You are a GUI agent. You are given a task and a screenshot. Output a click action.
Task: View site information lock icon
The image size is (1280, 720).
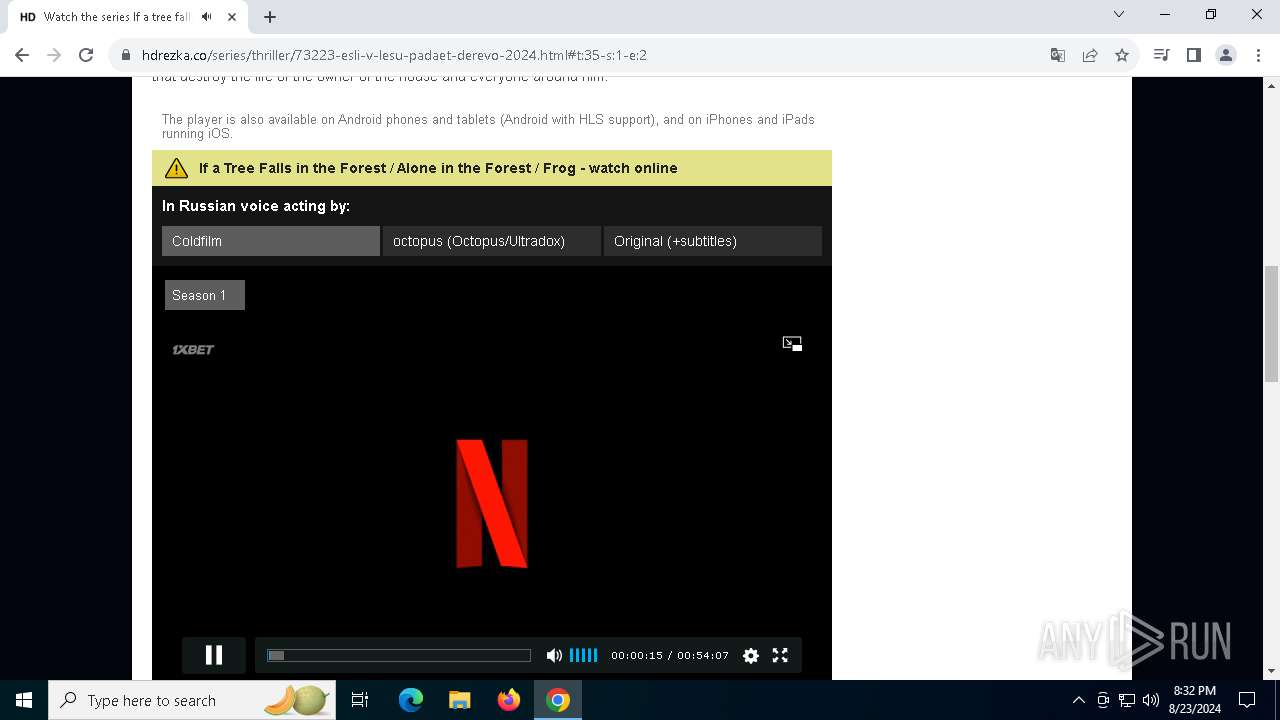pyautogui.click(x=126, y=55)
